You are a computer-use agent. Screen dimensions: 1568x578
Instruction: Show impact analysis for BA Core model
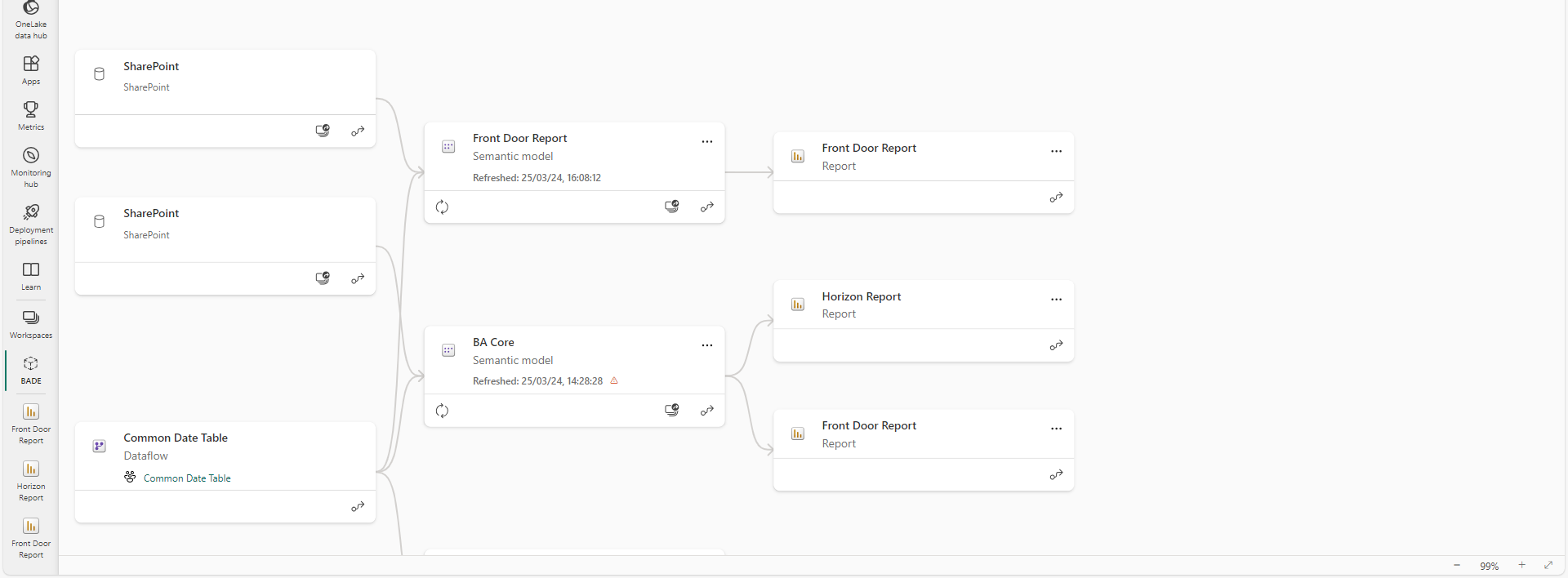(x=672, y=410)
